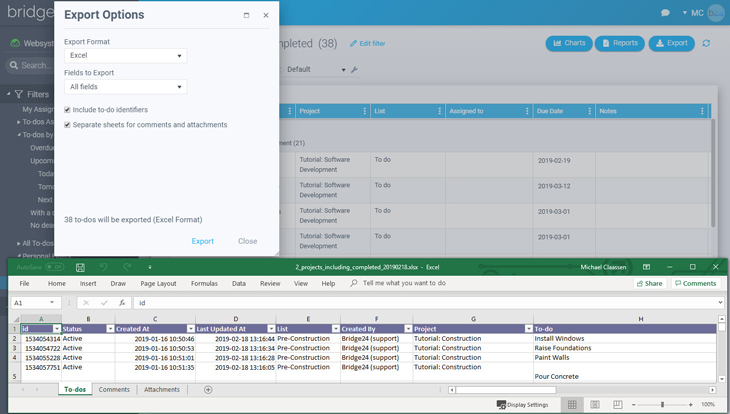The image size is (730, 414).
Task: Switch to Normal view icon in status bar
Action: tap(572, 405)
